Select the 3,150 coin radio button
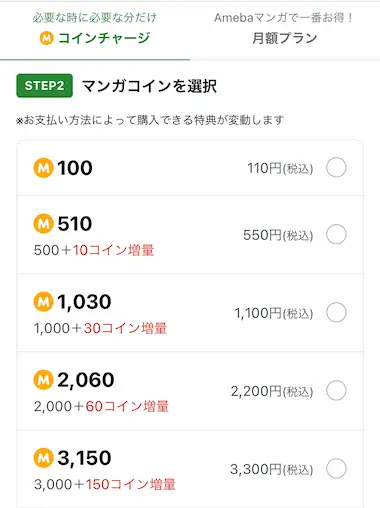380x508 pixels. [x=336, y=468]
